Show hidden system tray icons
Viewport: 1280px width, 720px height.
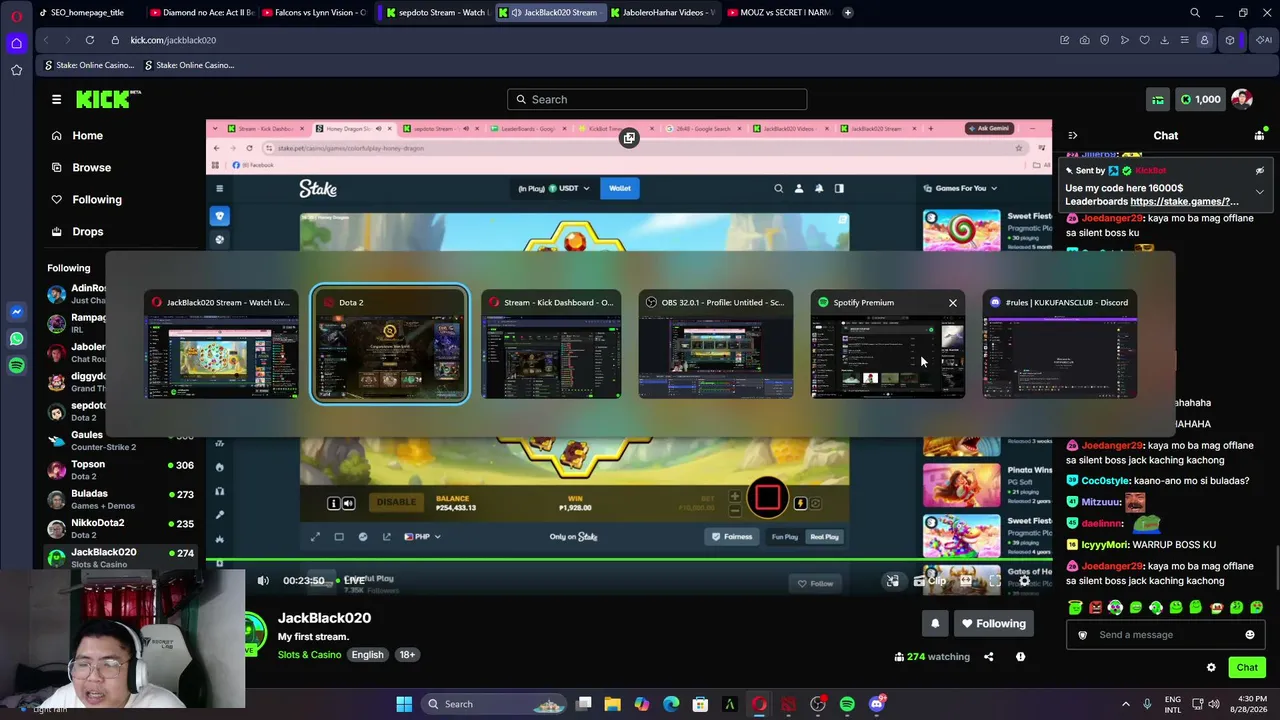click(1125, 704)
